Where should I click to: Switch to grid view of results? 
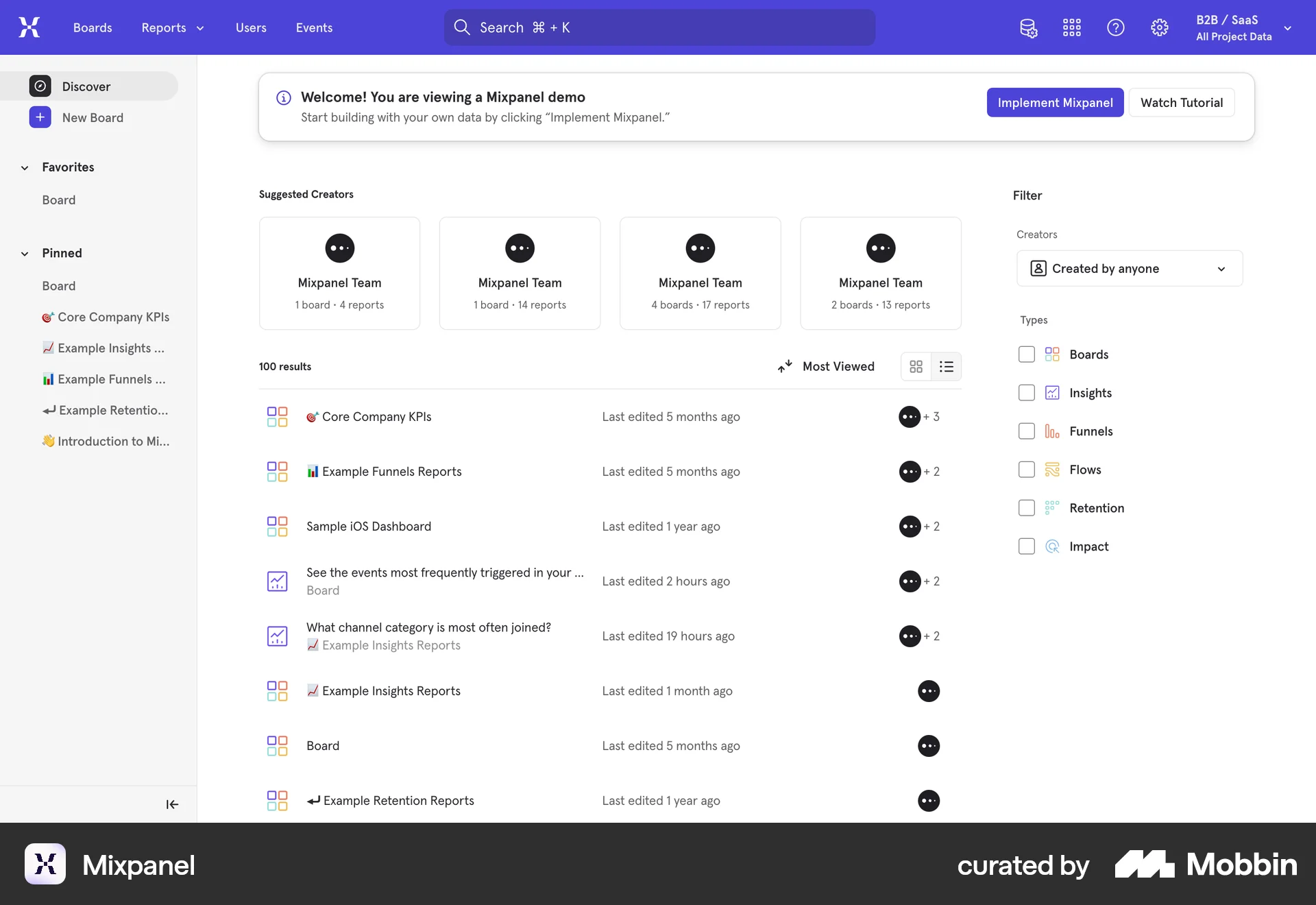click(x=916, y=366)
